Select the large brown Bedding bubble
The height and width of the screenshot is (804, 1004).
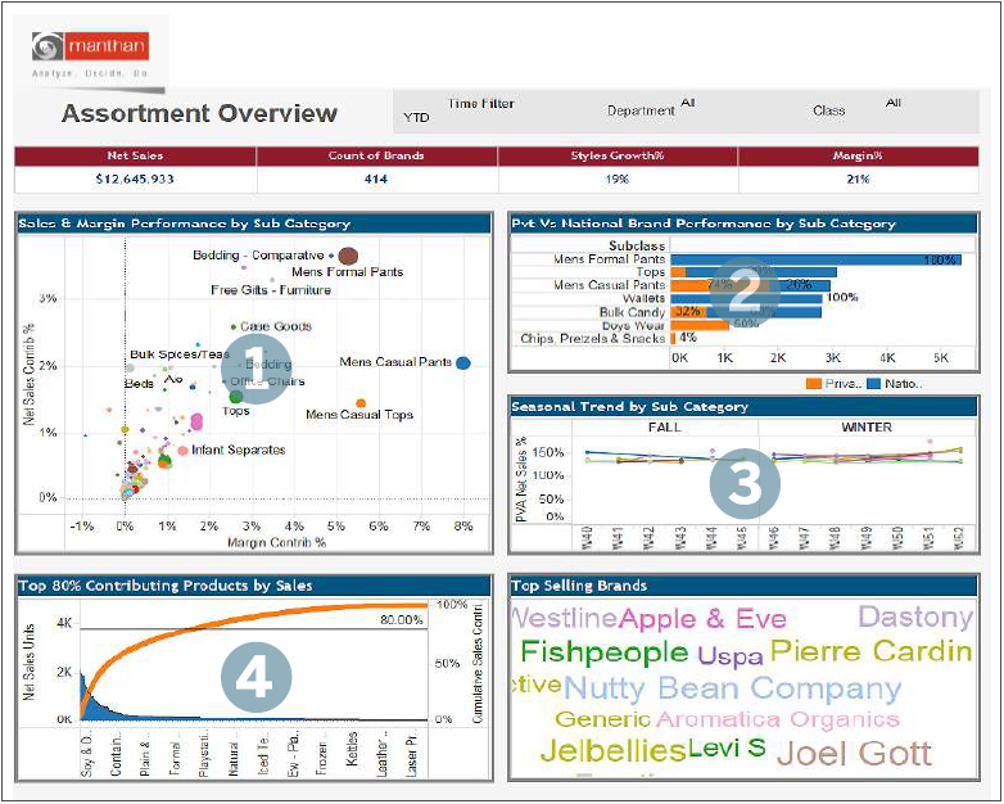point(348,256)
